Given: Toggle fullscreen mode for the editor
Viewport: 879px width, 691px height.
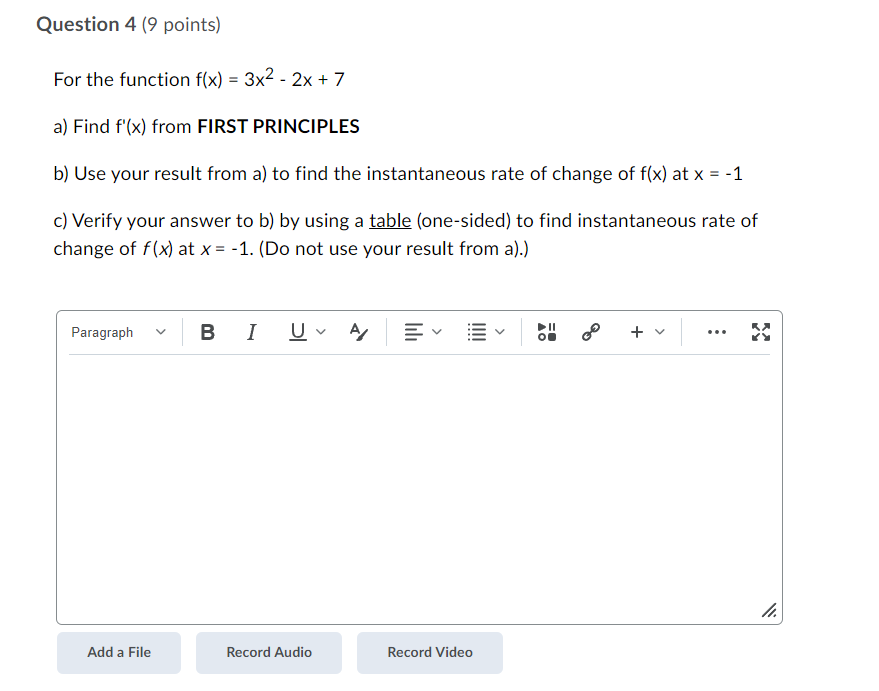Looking at the screenshot, I should point(761,332).
